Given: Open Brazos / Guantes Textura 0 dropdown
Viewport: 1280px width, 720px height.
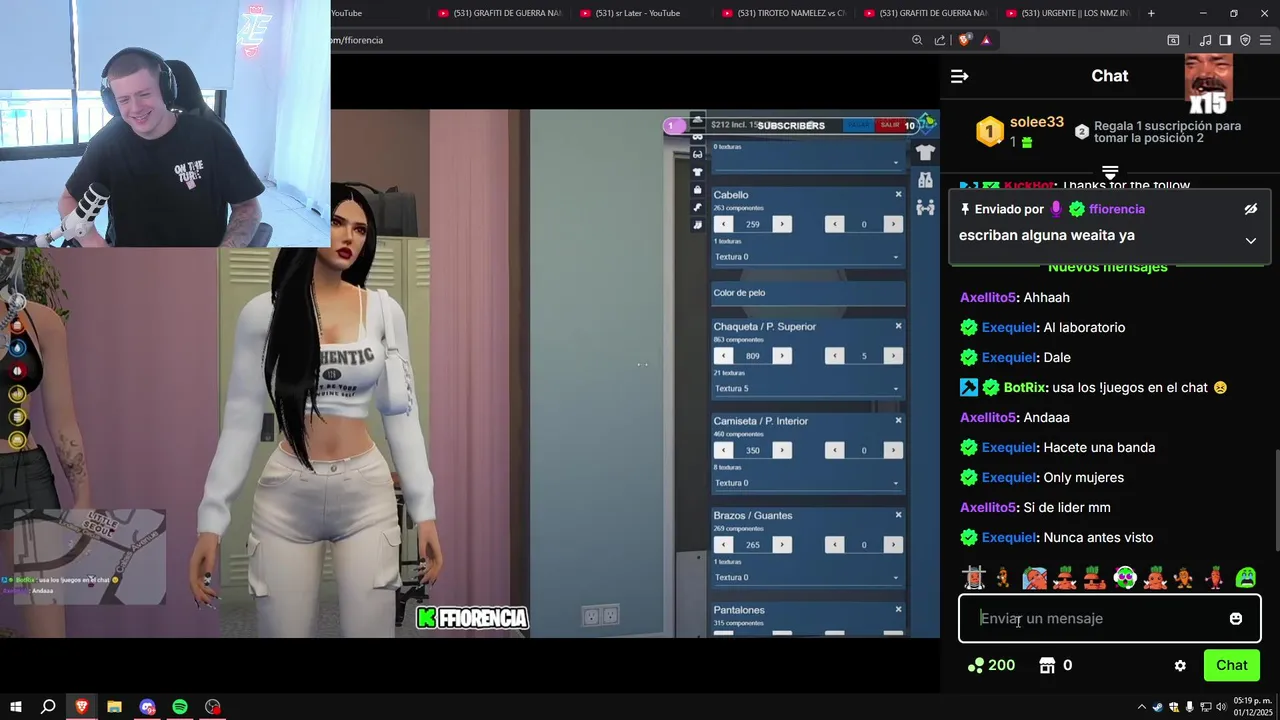Looking at the screenshot, I should coord(807,577).
